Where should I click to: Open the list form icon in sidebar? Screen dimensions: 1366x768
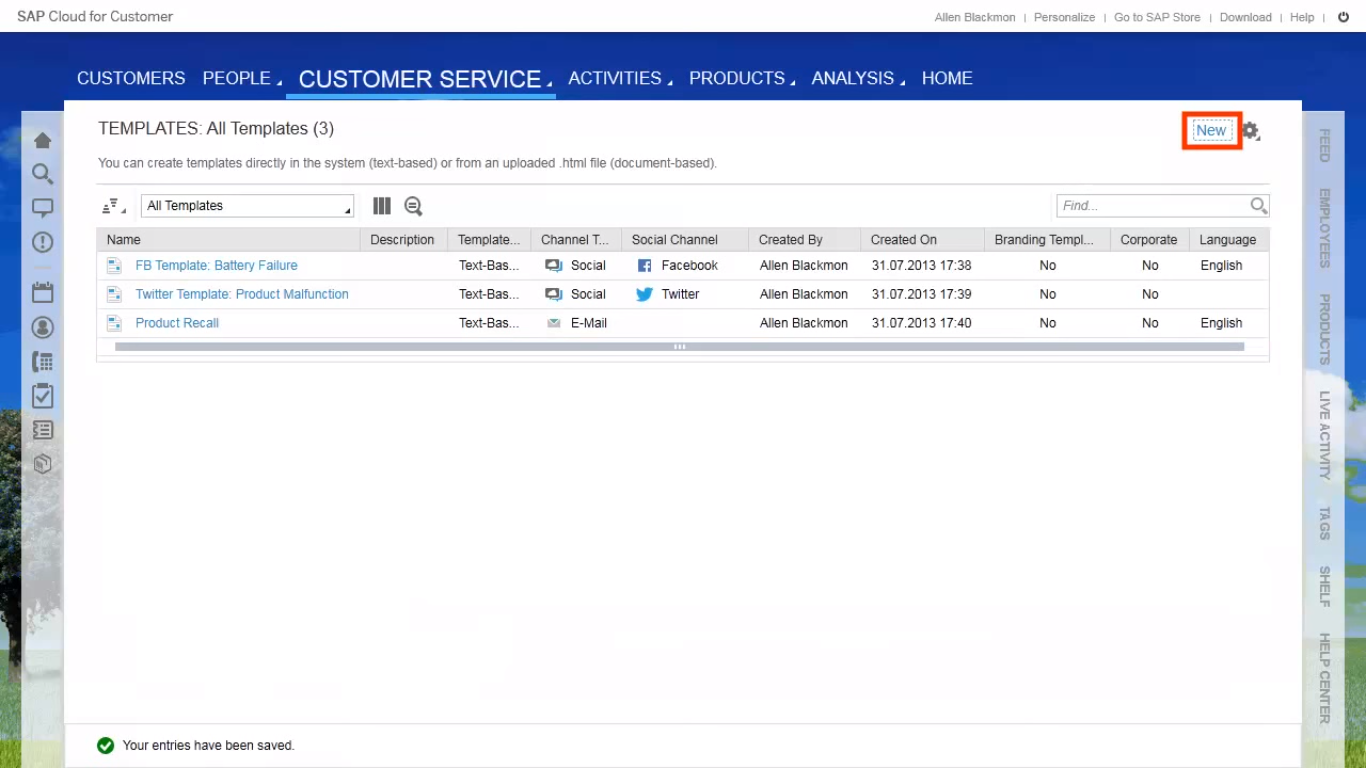(x=43, y=430)
